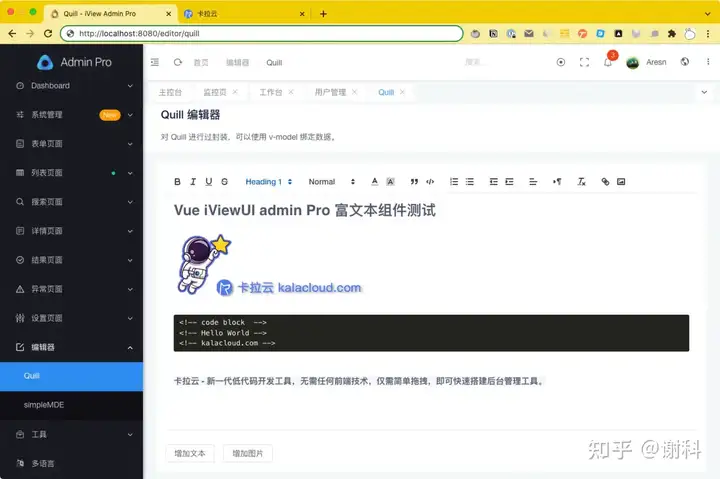Expand the 系统管理 sidebar menu
Viewport: 720px width, 479px height.
click(x=71, y=114)
